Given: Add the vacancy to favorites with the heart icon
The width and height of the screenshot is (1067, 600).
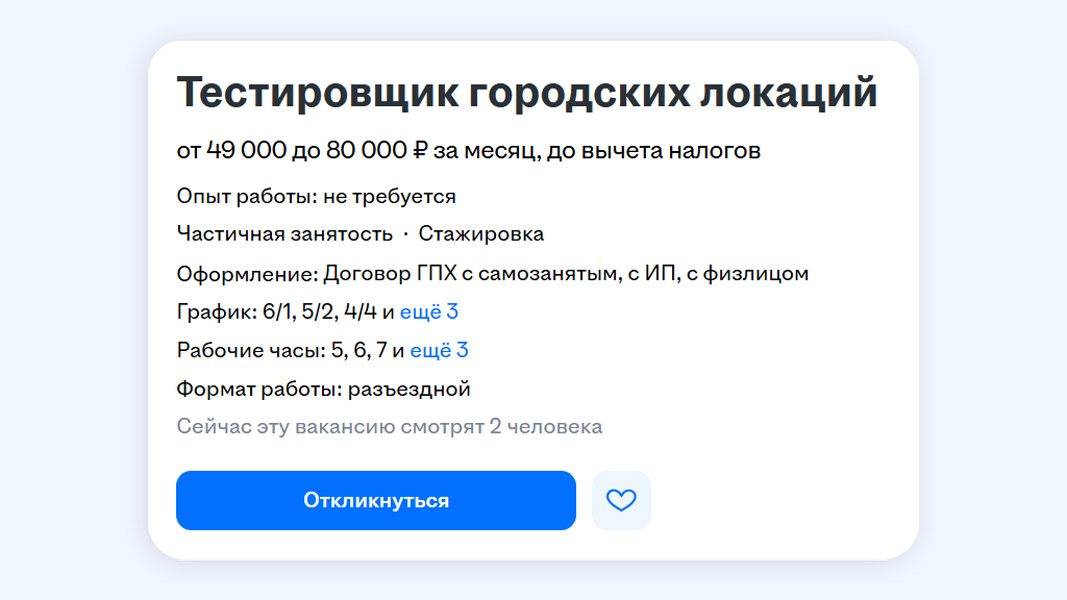Looking at the screenshot, I should pyautogui.click(x=621, y=500).
